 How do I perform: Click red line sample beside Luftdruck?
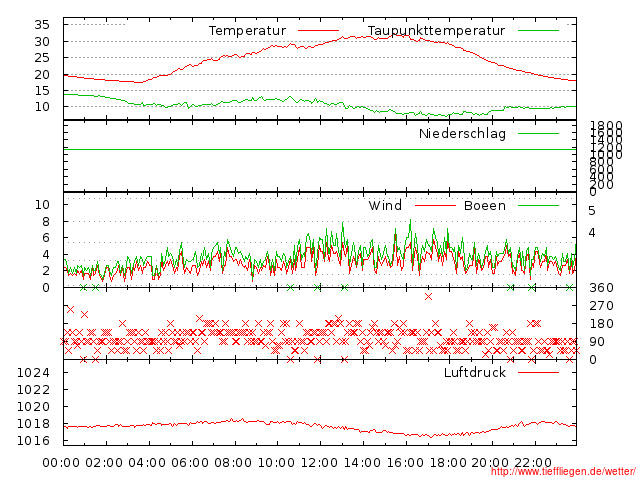[538, 373]
